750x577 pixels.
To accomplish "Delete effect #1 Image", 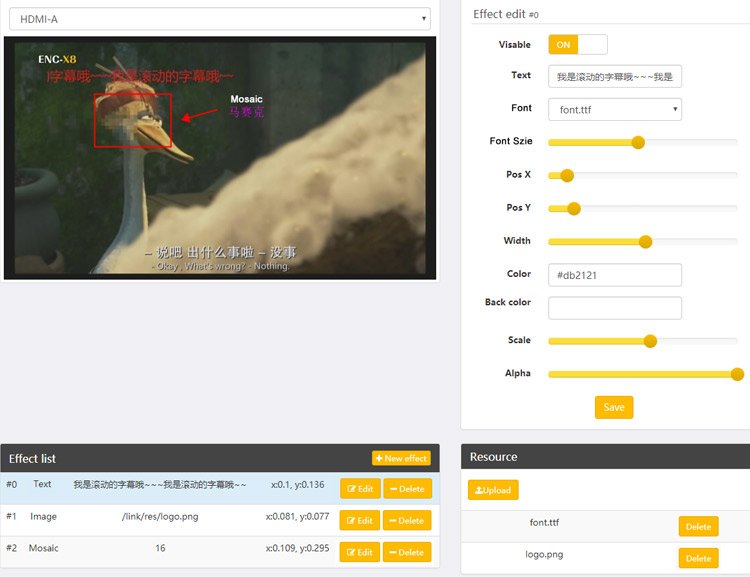I will [x=407, y=521].
